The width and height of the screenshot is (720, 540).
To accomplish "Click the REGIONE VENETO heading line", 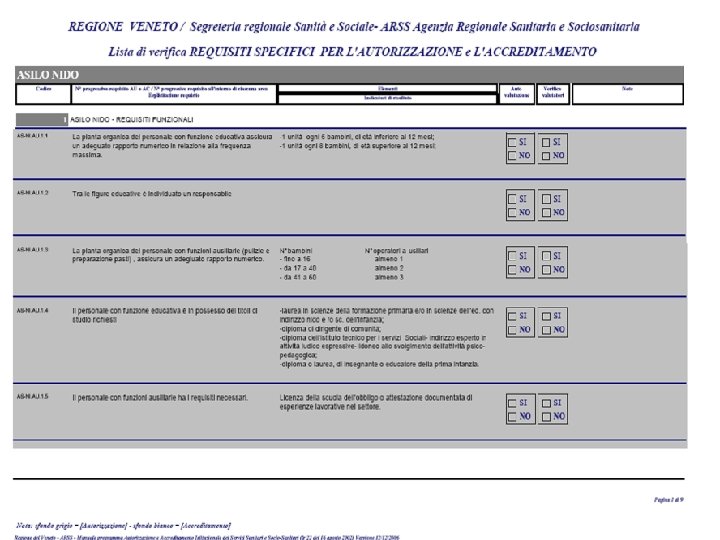I will pos(354,27).
